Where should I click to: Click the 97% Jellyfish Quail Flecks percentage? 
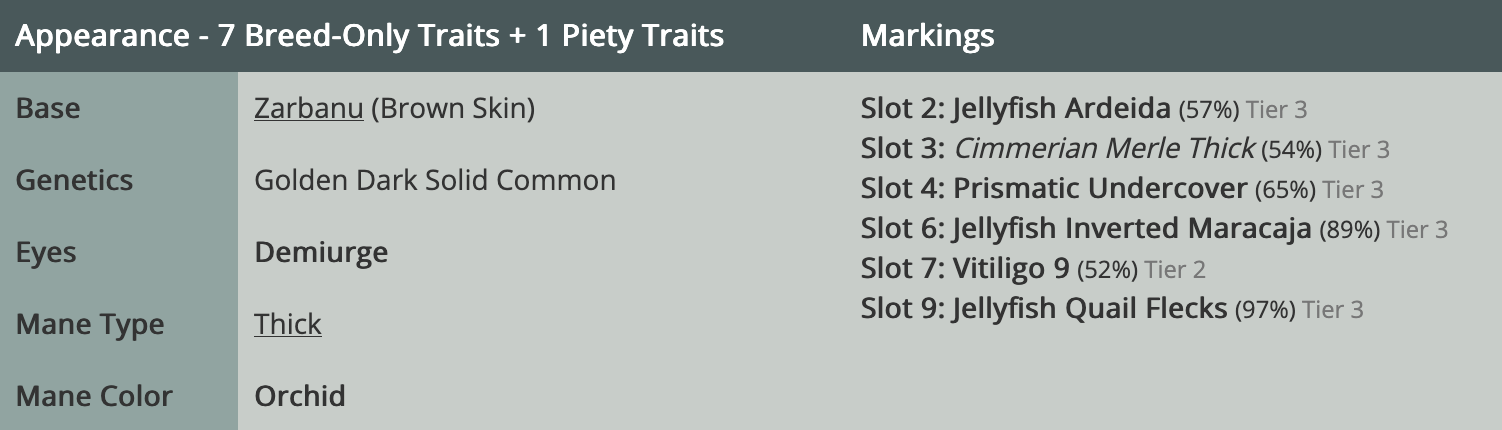(x=1265, y=310)
